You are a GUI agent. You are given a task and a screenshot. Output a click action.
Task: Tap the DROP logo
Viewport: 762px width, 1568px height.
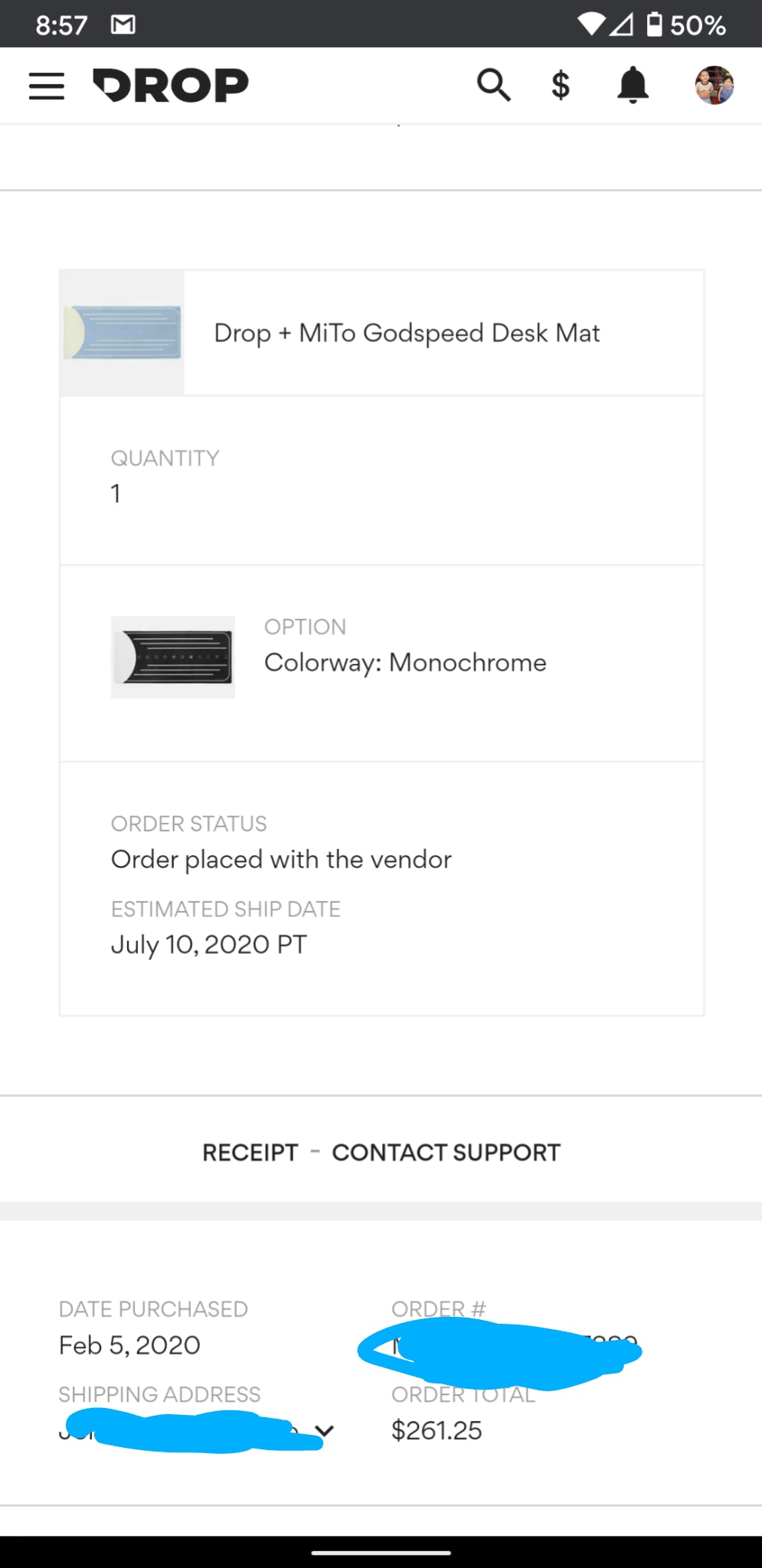pos(171,85)
